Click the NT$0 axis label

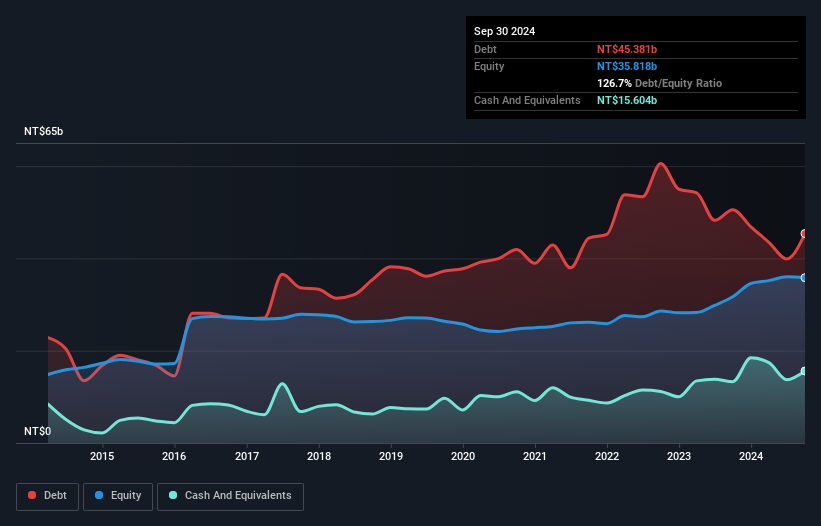tap(38, 431)
